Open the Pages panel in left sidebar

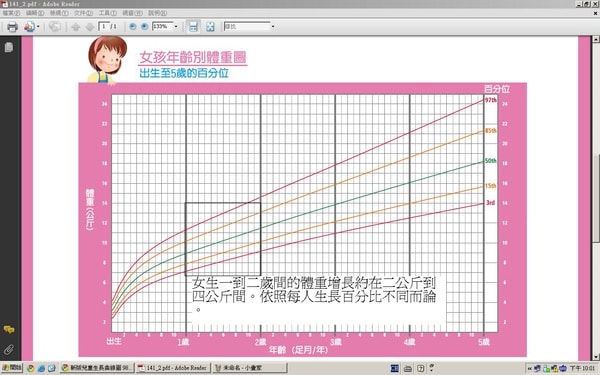pyautogui.click(x=8, y=47)
